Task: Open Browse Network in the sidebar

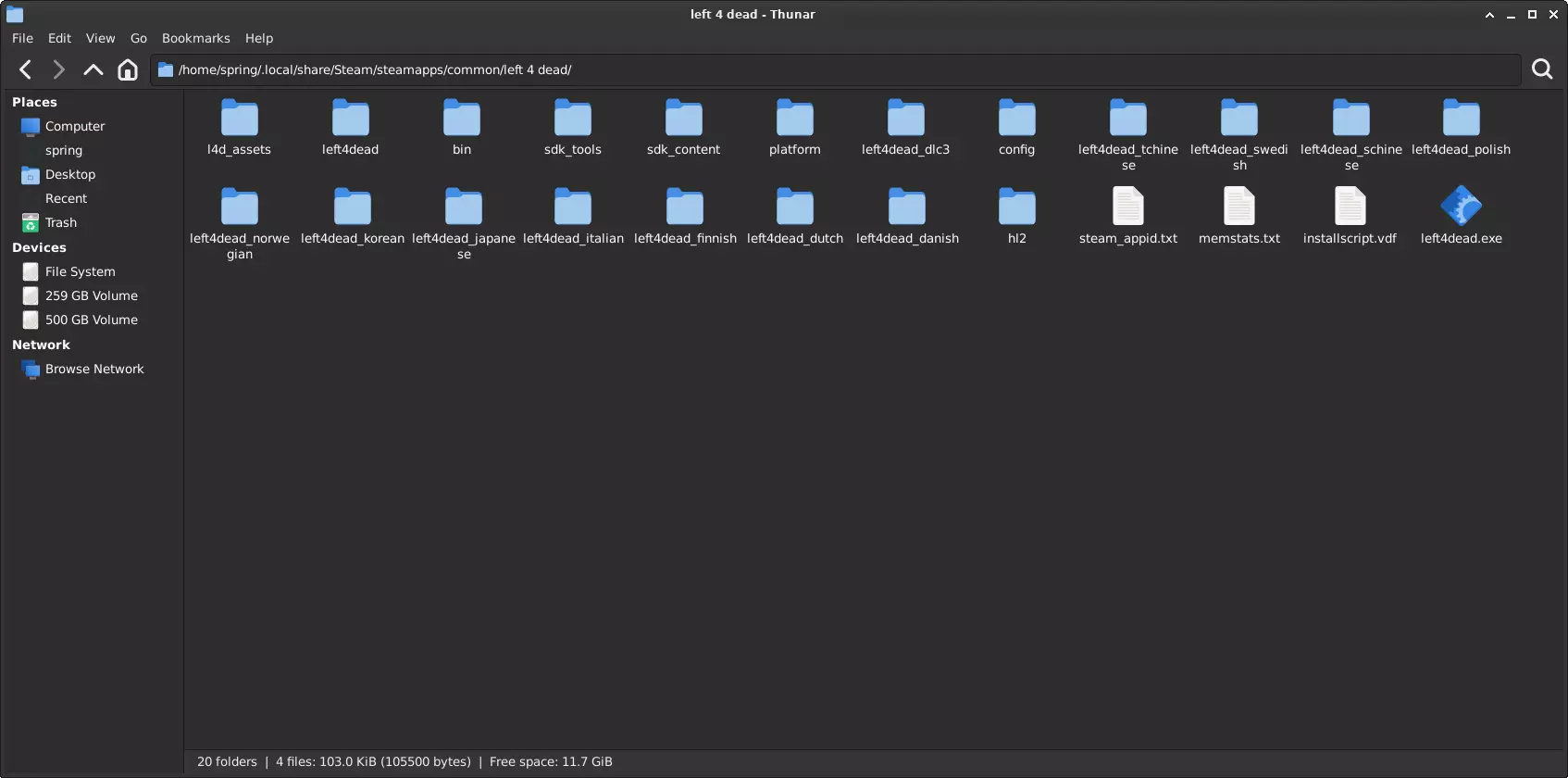Action: (x=93, y=369)
